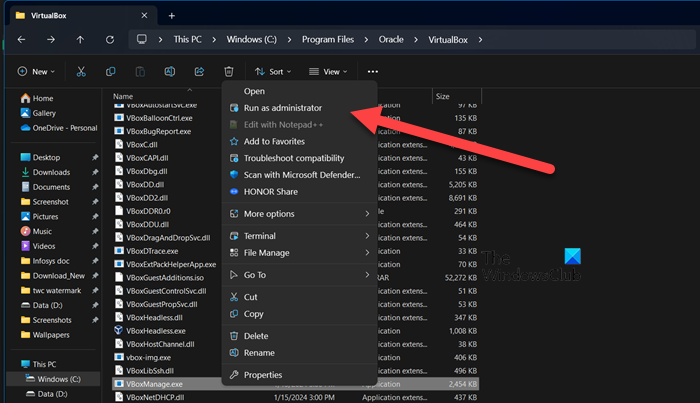Screen dimensions: 700x403
Task: Open the Sort dropdown
Action: point(273,72)
